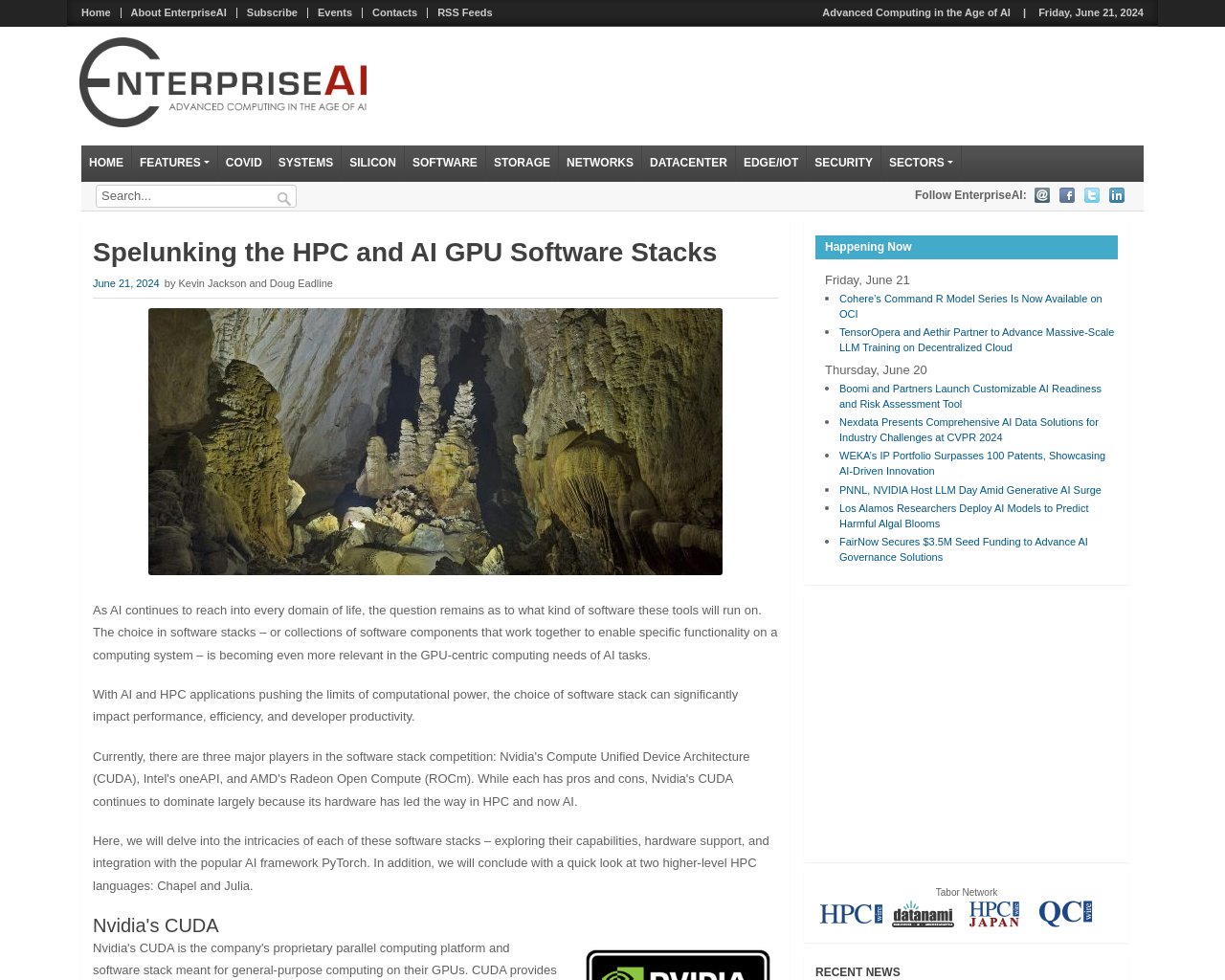Click the NVIDIA logo in the article
Screen dimensions: 1225x980
point(678,965)
